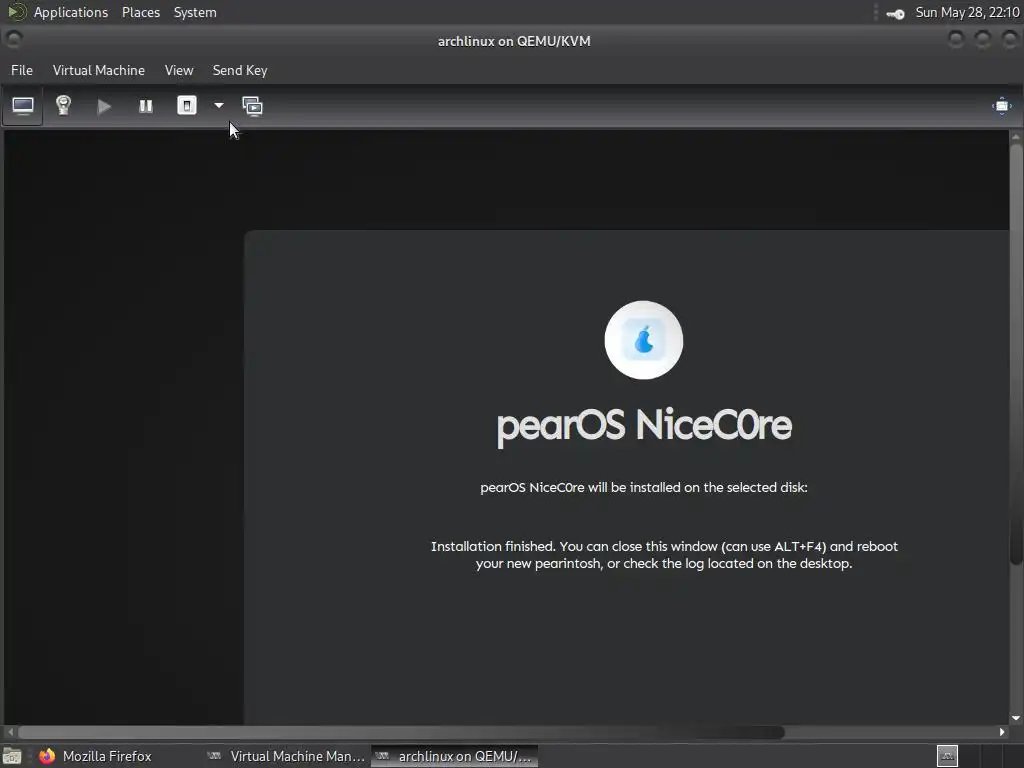Power on the virtual machine
Screen dimensions: 1024x768
click(104, 106)
